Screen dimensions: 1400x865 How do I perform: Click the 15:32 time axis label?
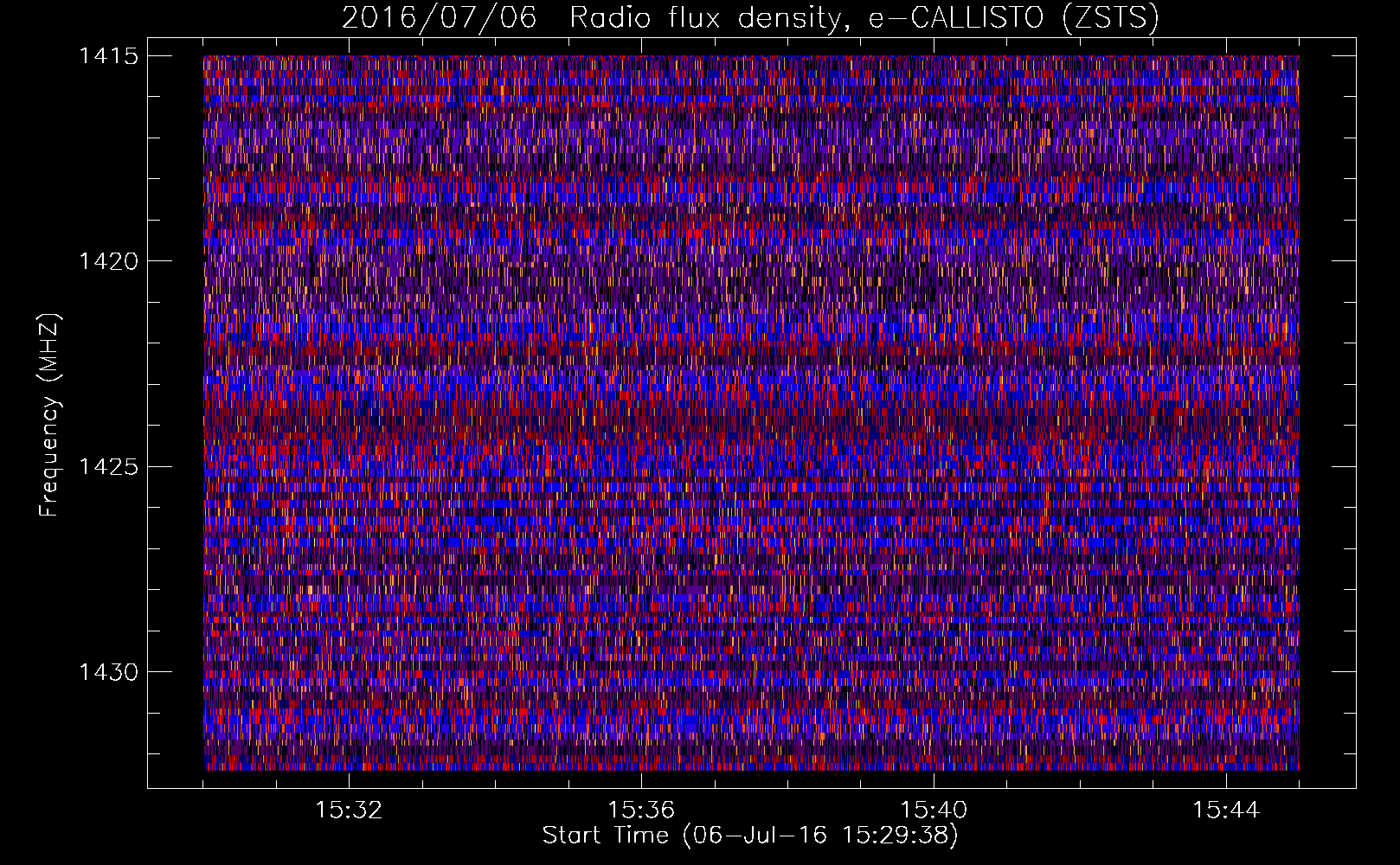pos(349,811)
